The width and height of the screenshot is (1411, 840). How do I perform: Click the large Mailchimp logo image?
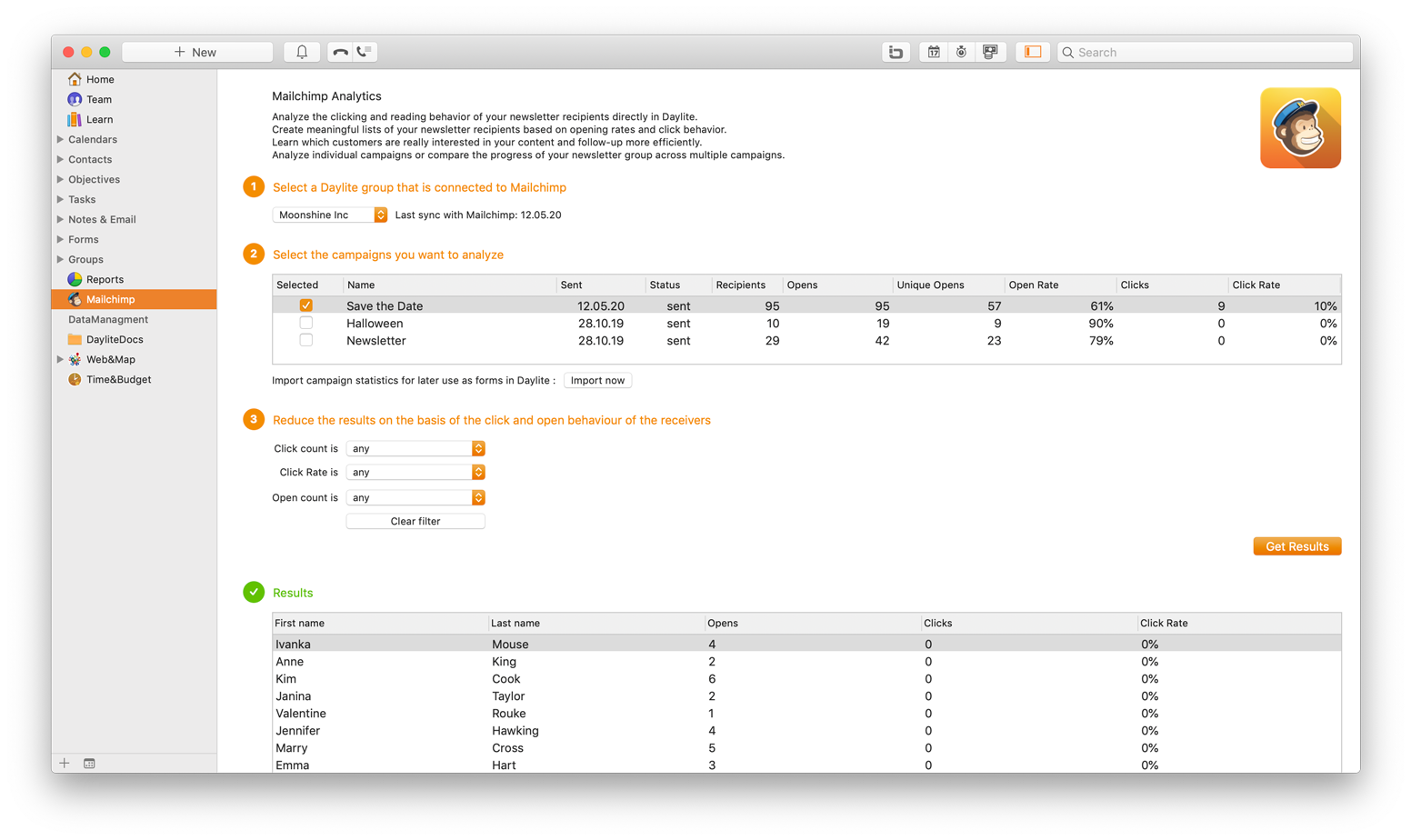[x=1300, y=128]
